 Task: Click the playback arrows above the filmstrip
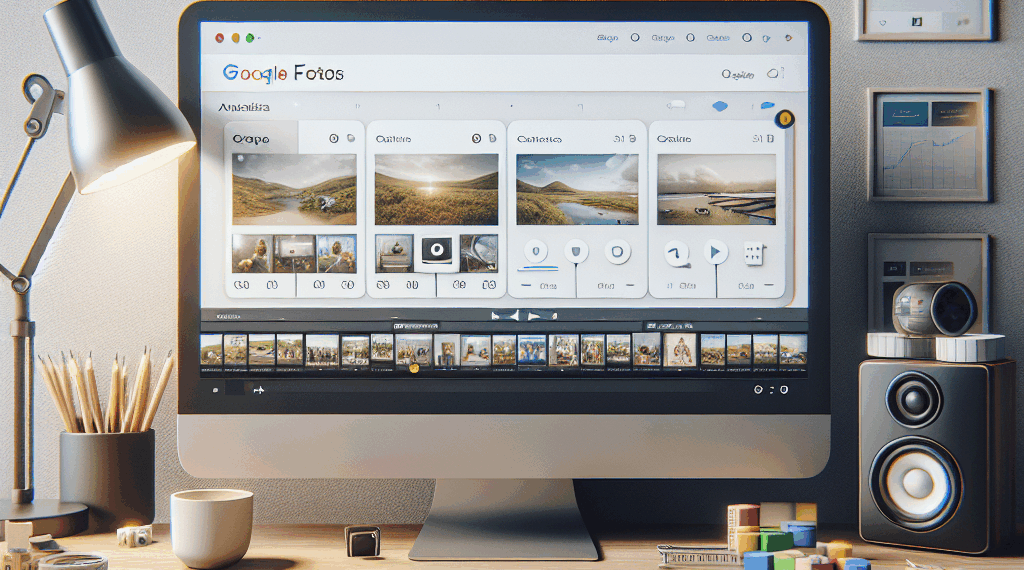pyautogui.click(x=524, y=316)
